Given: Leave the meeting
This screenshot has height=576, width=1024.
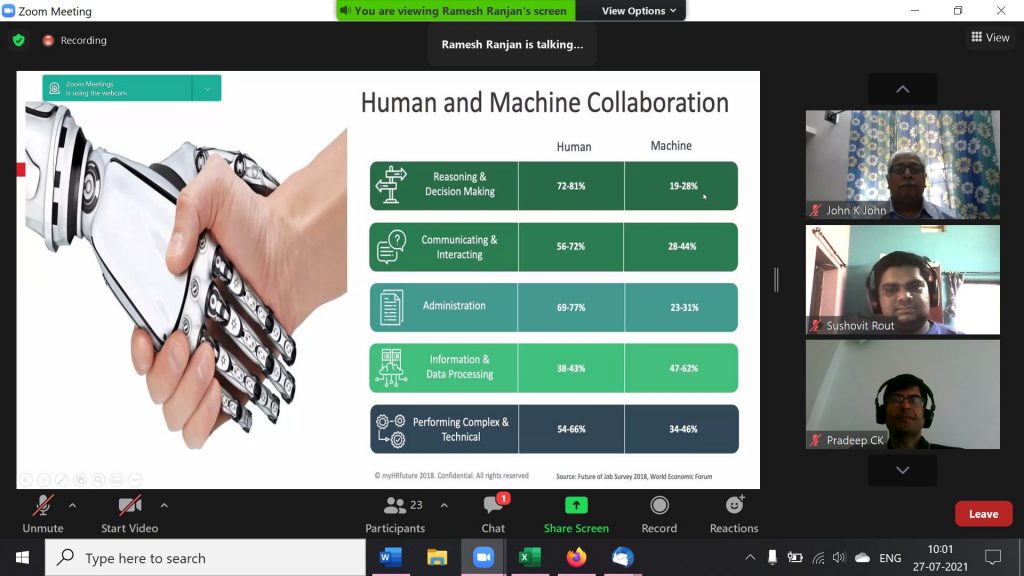Looking at the screenshot, I should (x=983, y=514).
